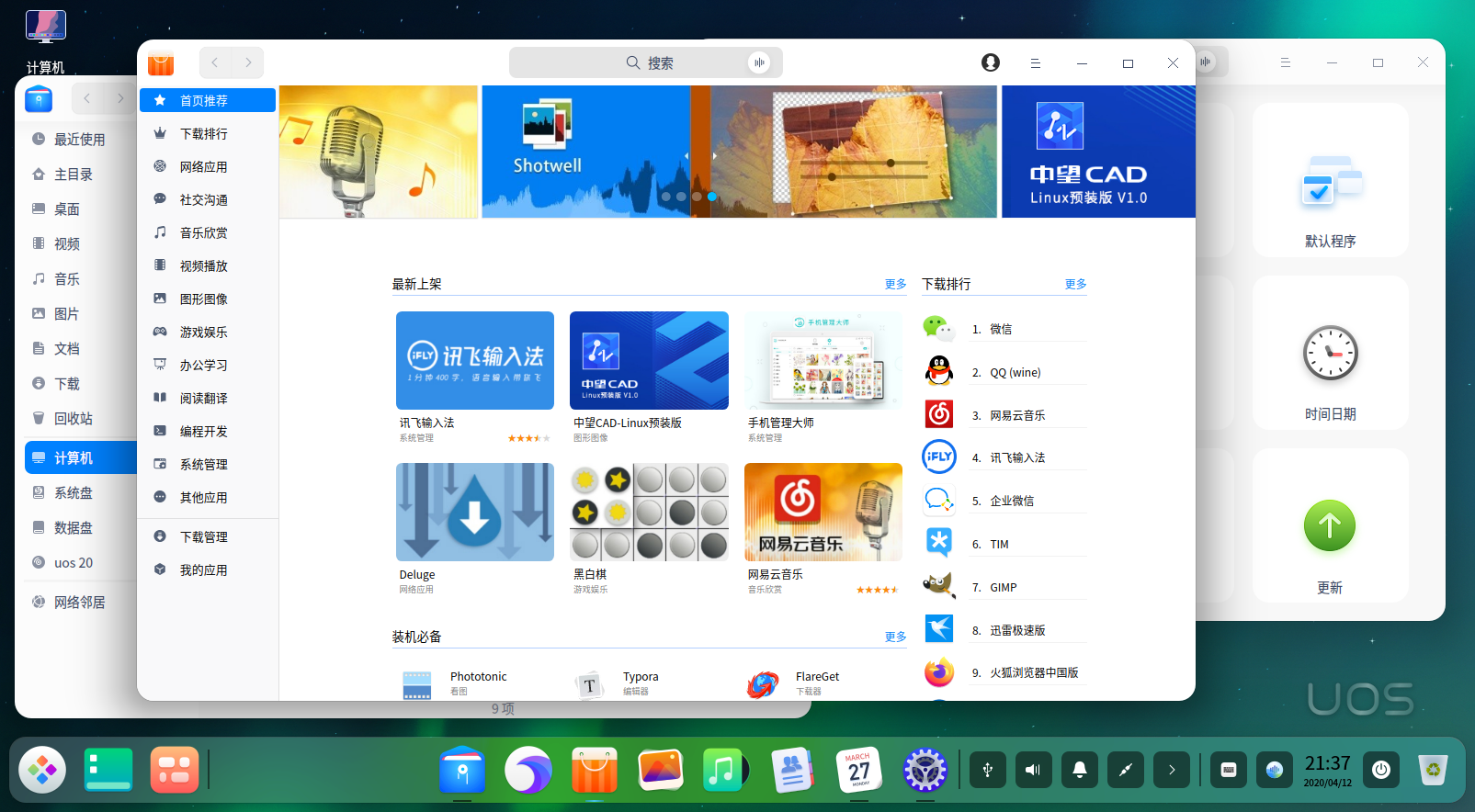Open the user account avatar icon
This screenshot has height=812, width=1475.
coord(991,62)
